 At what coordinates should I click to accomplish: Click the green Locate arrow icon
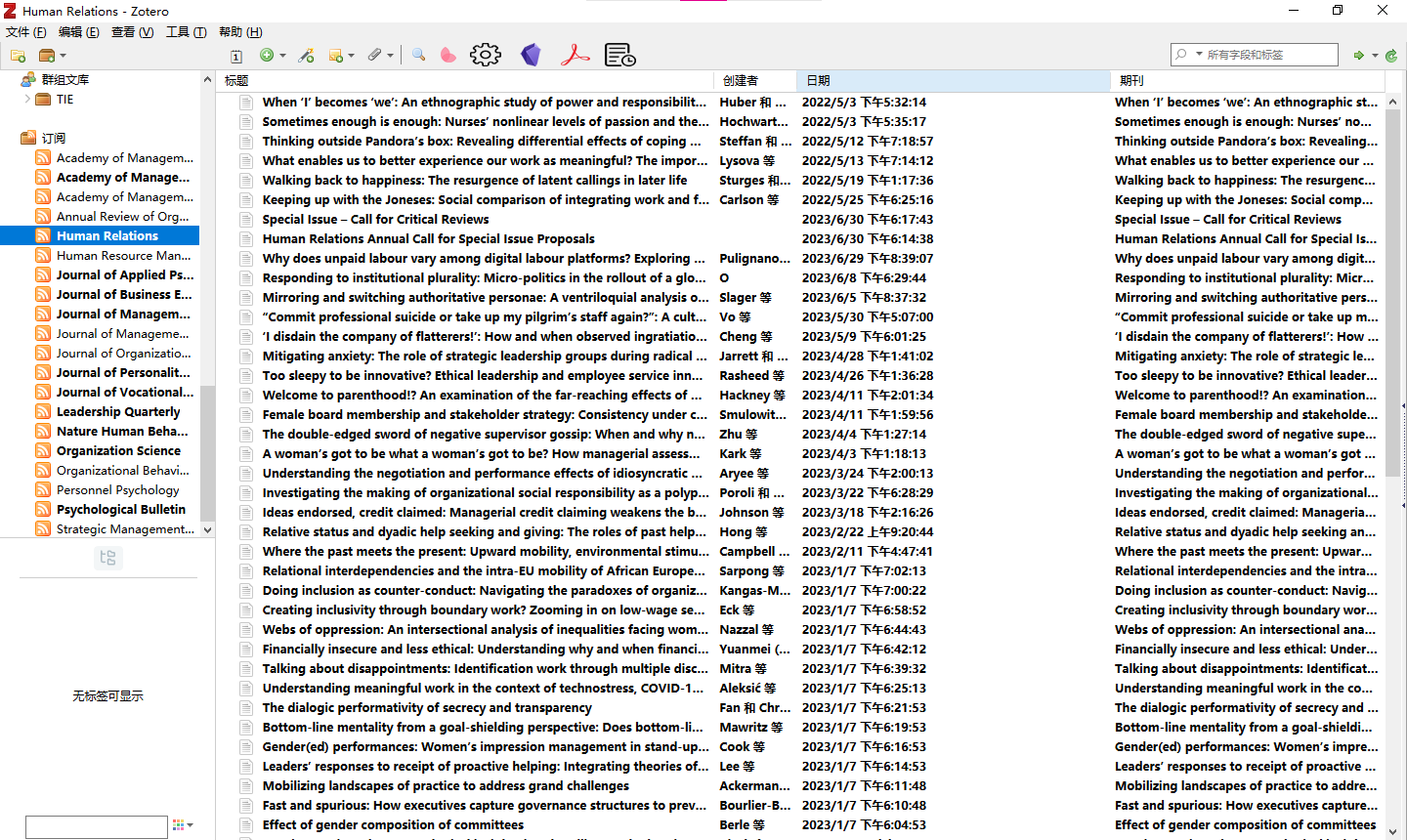(1358, 56)
